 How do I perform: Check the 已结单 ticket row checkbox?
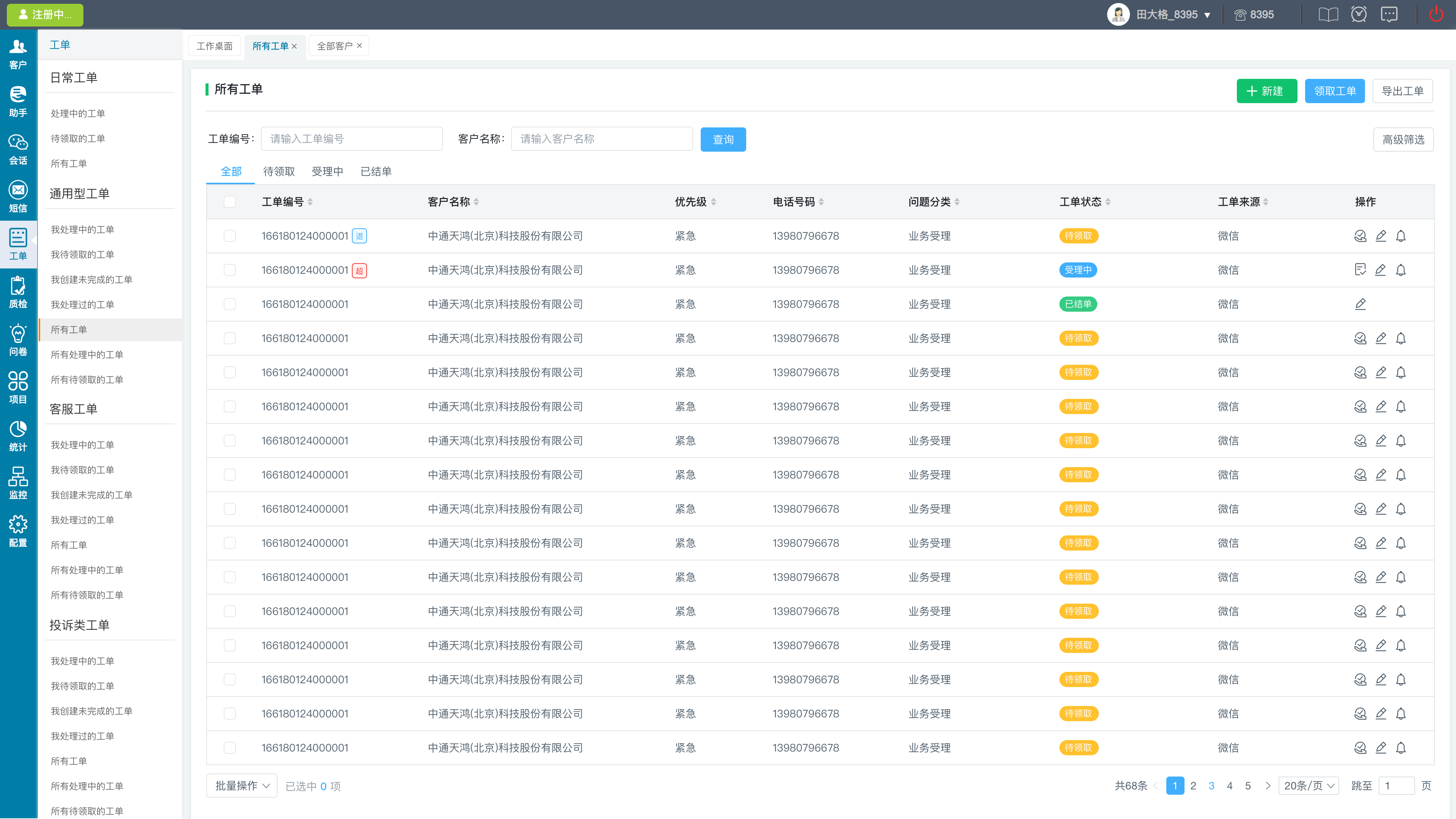point(229,304)
